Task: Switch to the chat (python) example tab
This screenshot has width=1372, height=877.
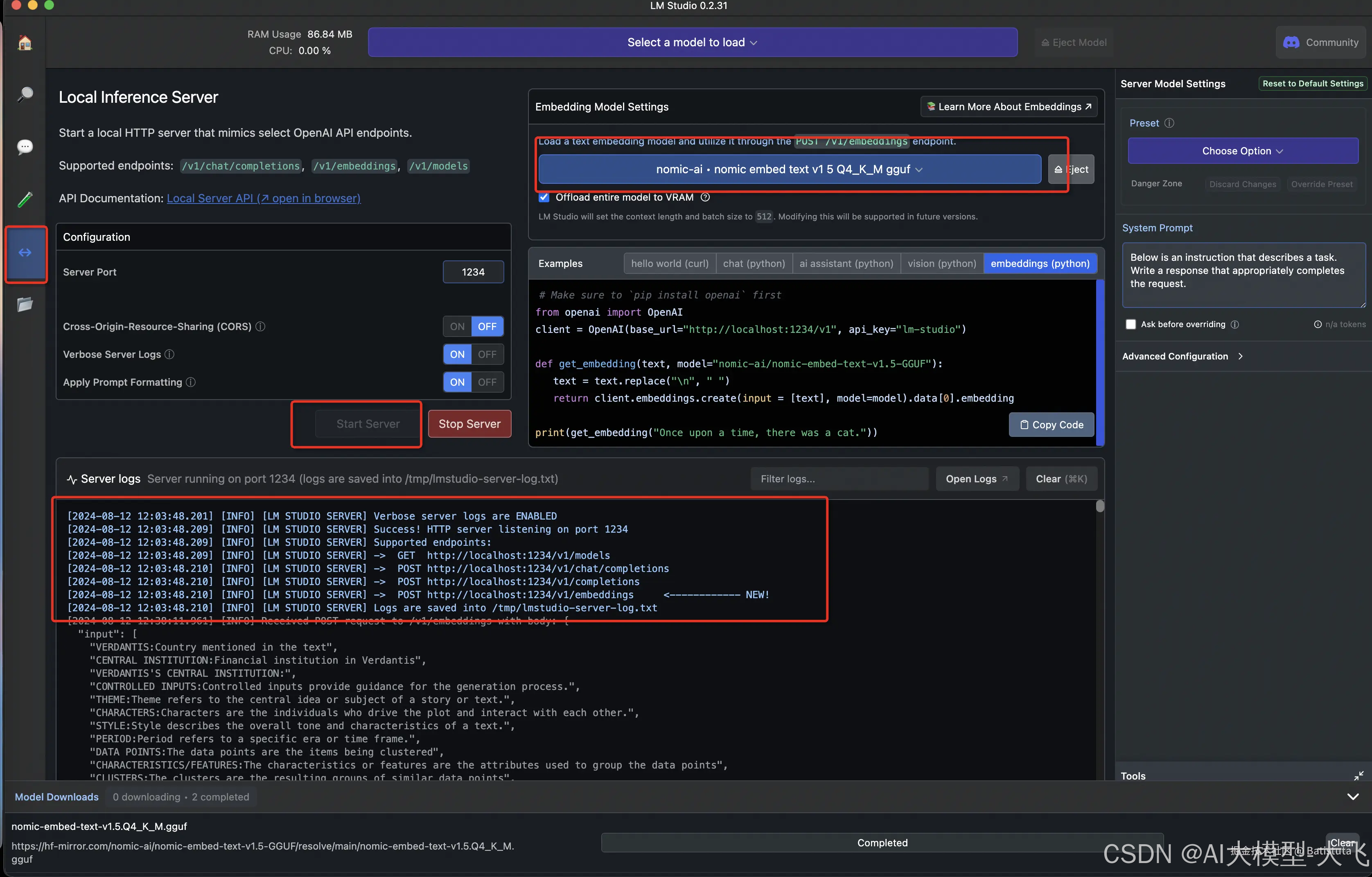Action: pyautogui.click(x=754, y=263)
